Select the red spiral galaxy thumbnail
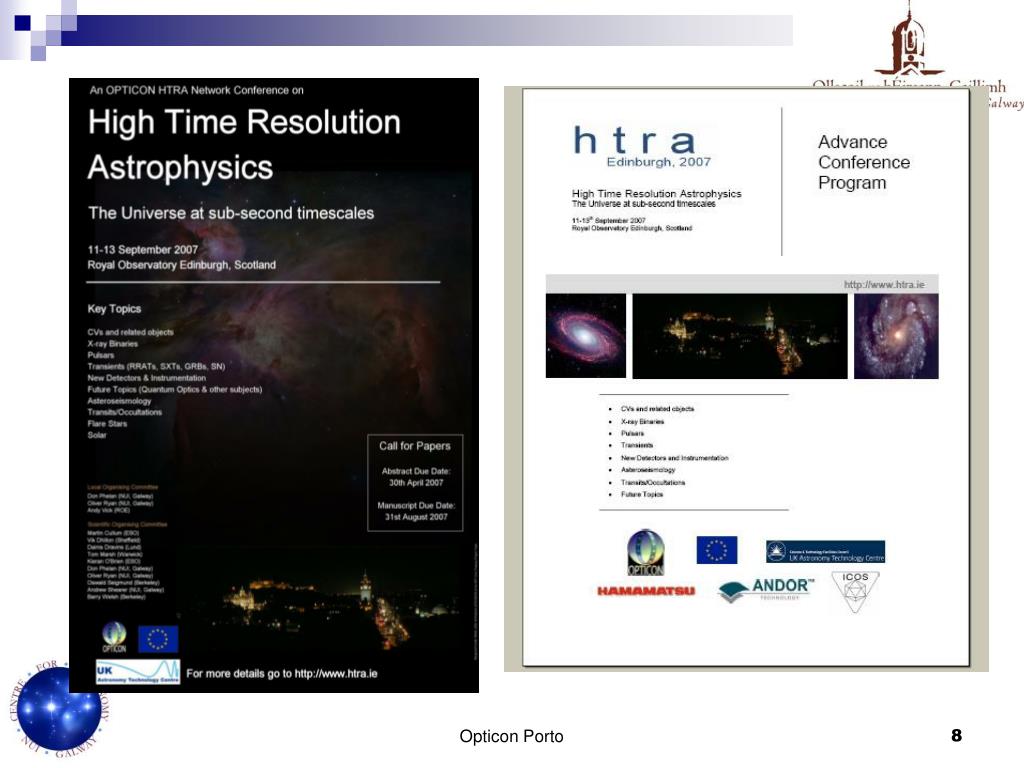Screen dimensions: 1024x768 (586, 336)
